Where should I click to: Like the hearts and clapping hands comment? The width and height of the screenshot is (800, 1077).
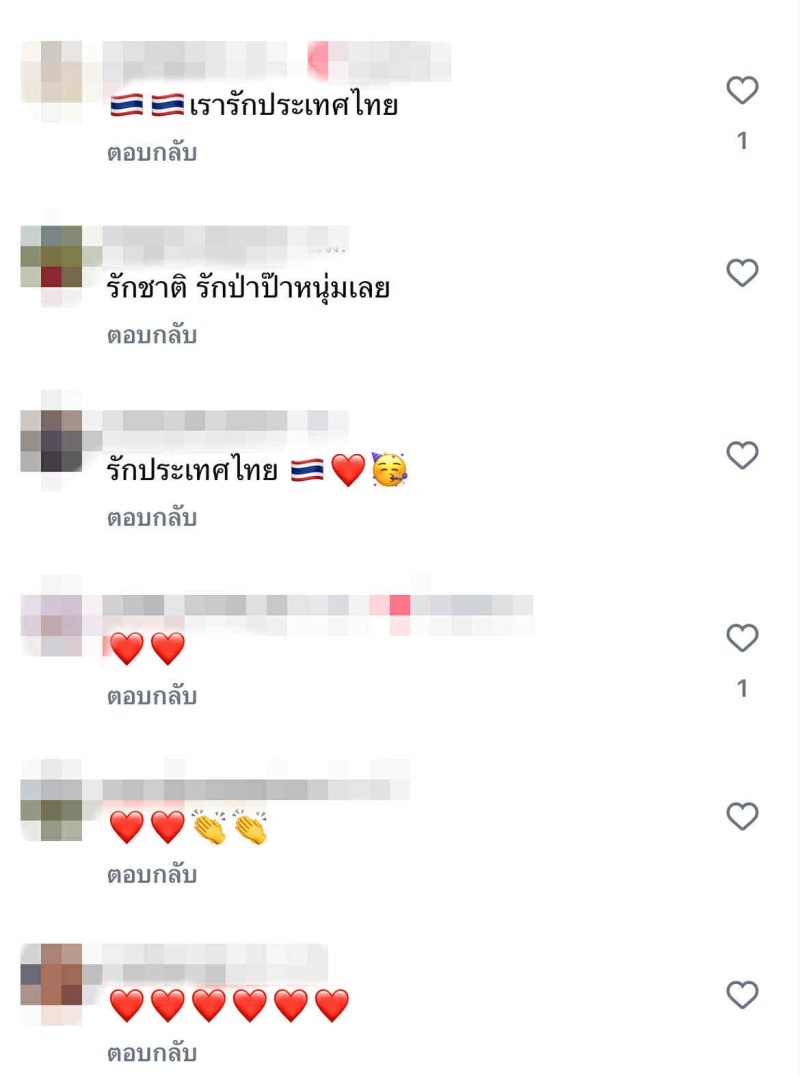(742, 817)
